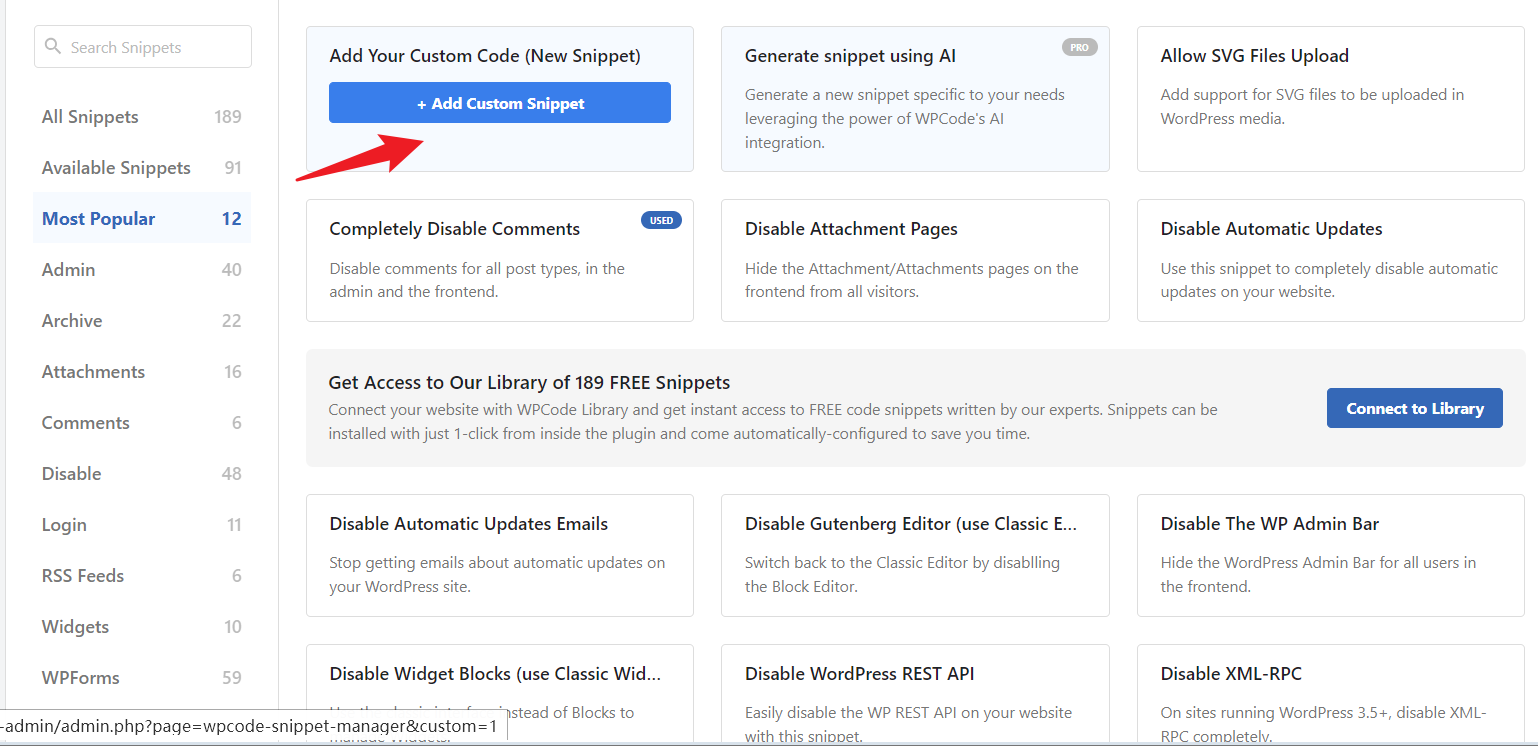Screen dimensions: 1538x746
Task: Open the Disable snippets category
Action: tap(142, 474)
